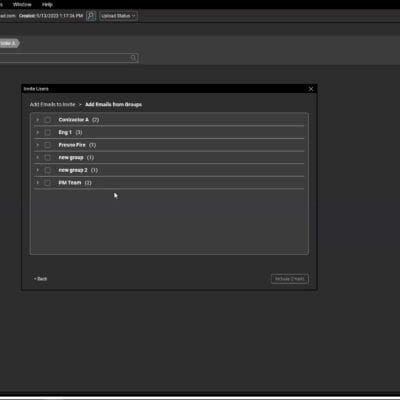Open the Help menu
Image resolution: width=400 pixels, height=400 pixels.
pos(47,5)
